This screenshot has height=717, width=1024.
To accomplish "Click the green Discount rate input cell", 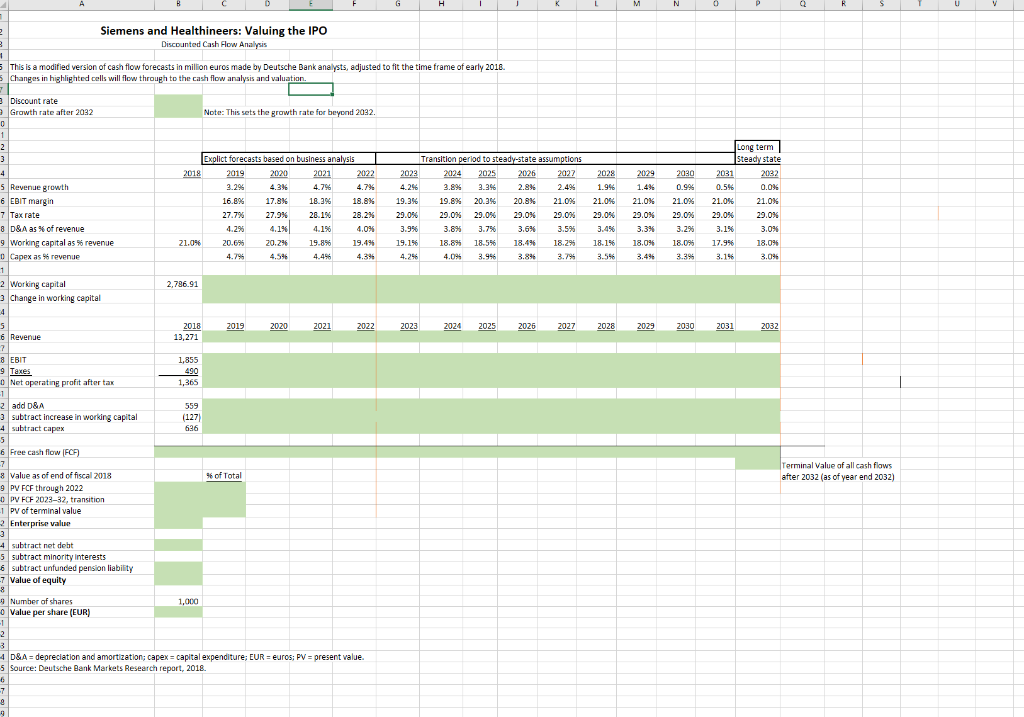I will (x=178, y=101).
